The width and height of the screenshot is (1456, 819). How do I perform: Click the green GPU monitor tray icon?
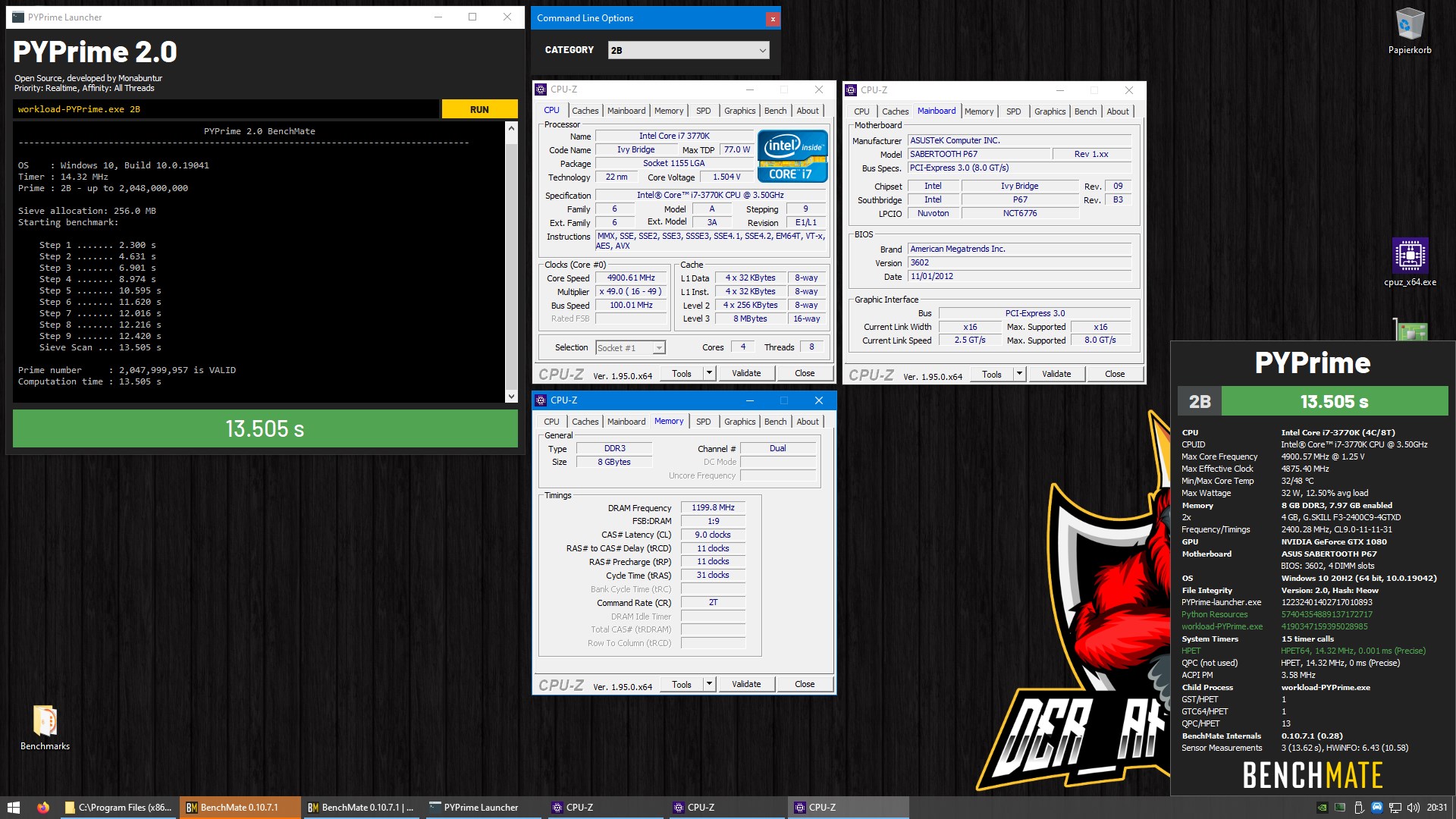coord(1340,808)
